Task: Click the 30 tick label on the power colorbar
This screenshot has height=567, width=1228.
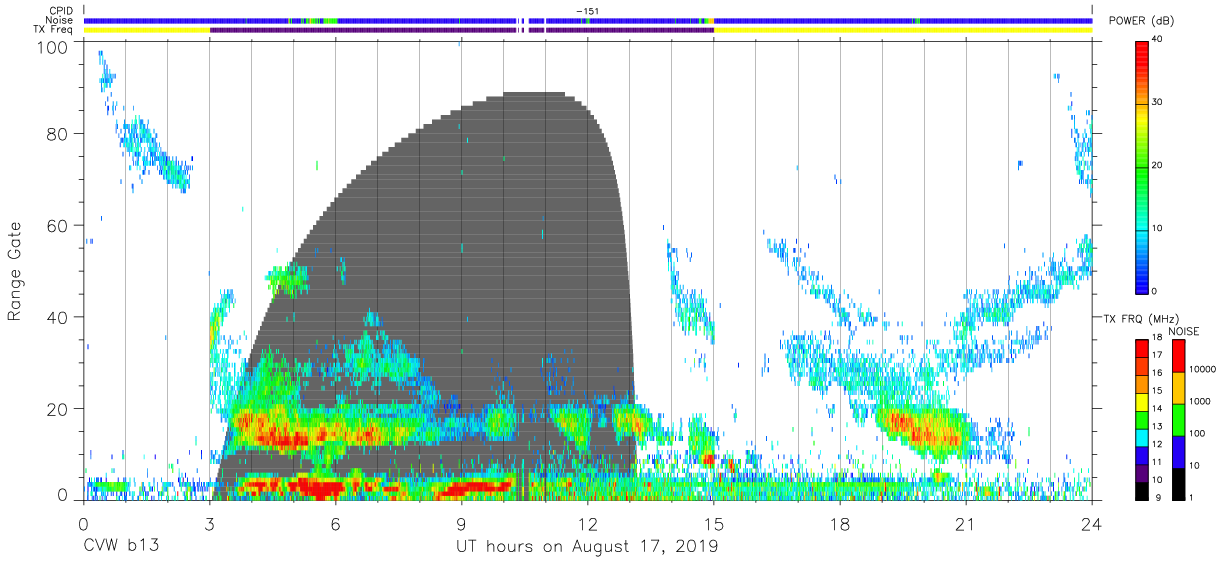Action: tap(1156, 102)
